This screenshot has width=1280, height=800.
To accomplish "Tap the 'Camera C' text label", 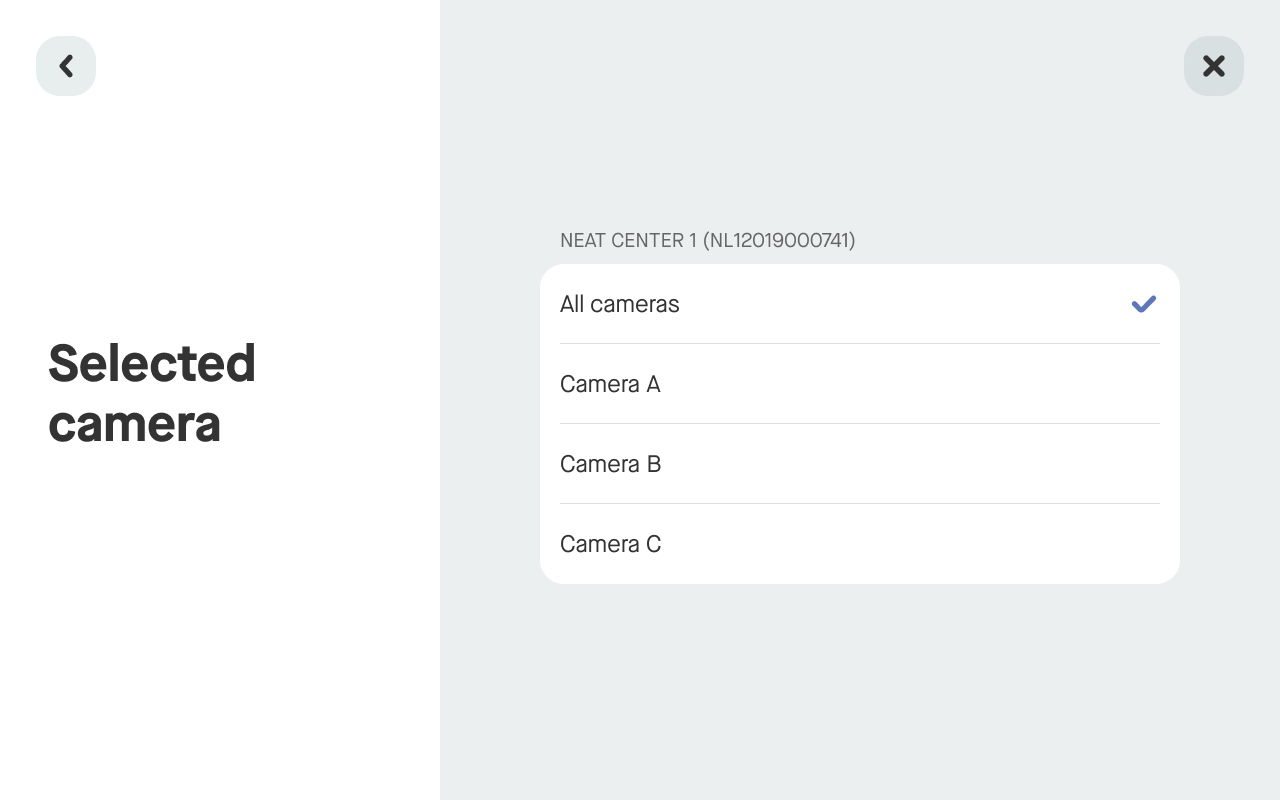I will [610, 544].
